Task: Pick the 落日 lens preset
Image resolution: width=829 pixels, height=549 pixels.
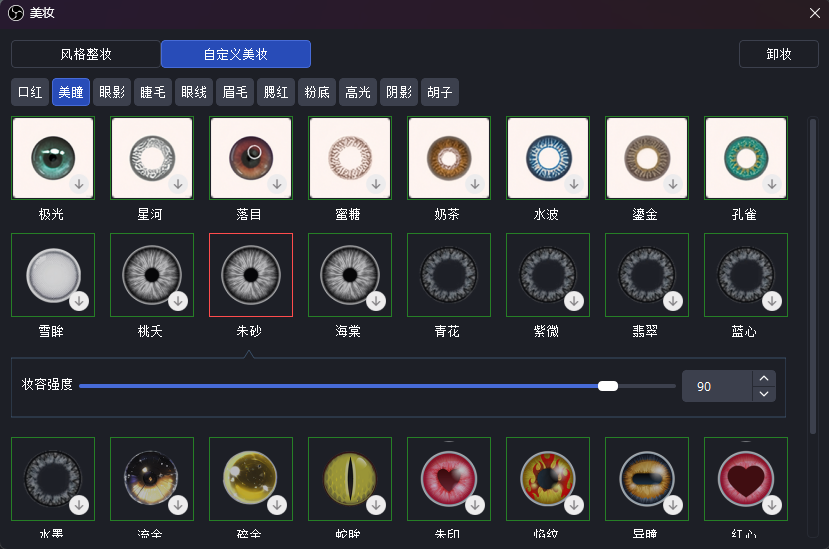Action: point(250,157)
